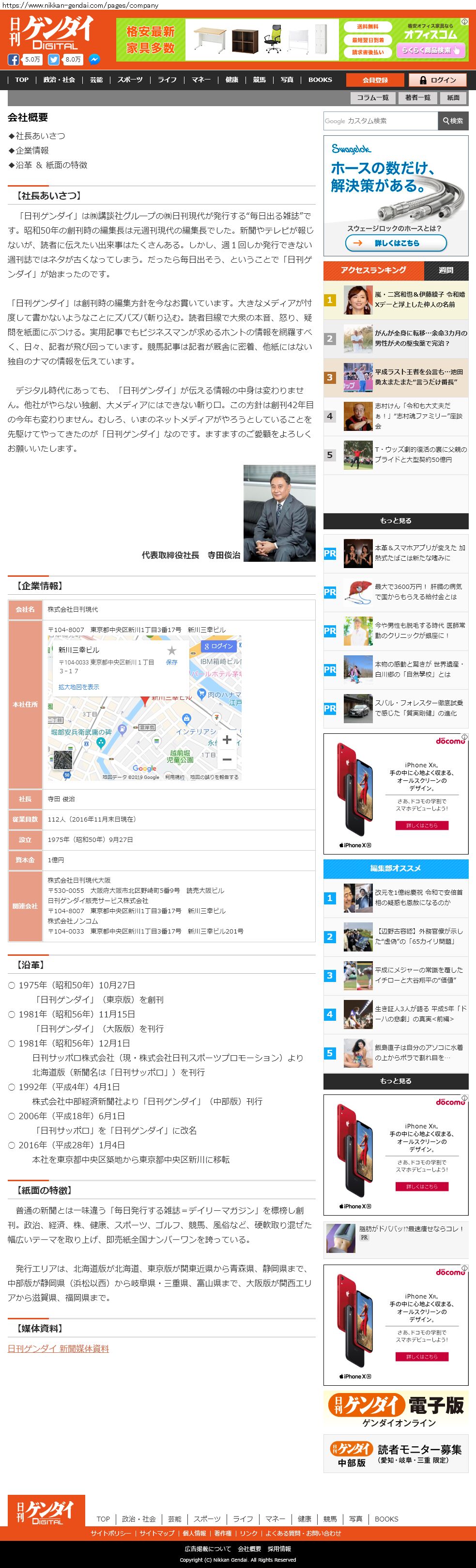Open the 日刊ゲンダイ 新聞媒体資料 link
This screenshot has width=476, height=1568.
[59, 1348]
